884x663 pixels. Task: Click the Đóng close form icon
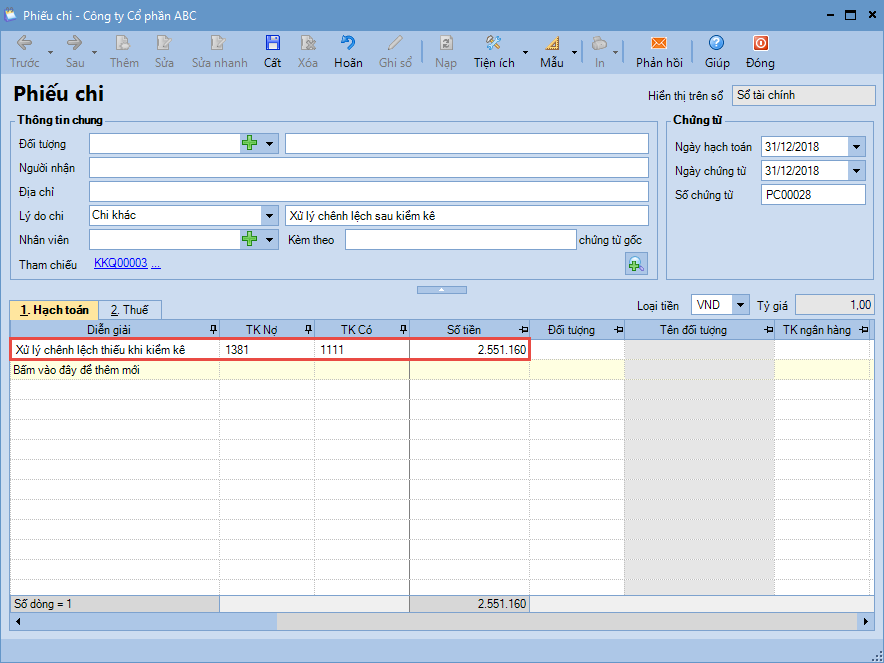(760, 44)
